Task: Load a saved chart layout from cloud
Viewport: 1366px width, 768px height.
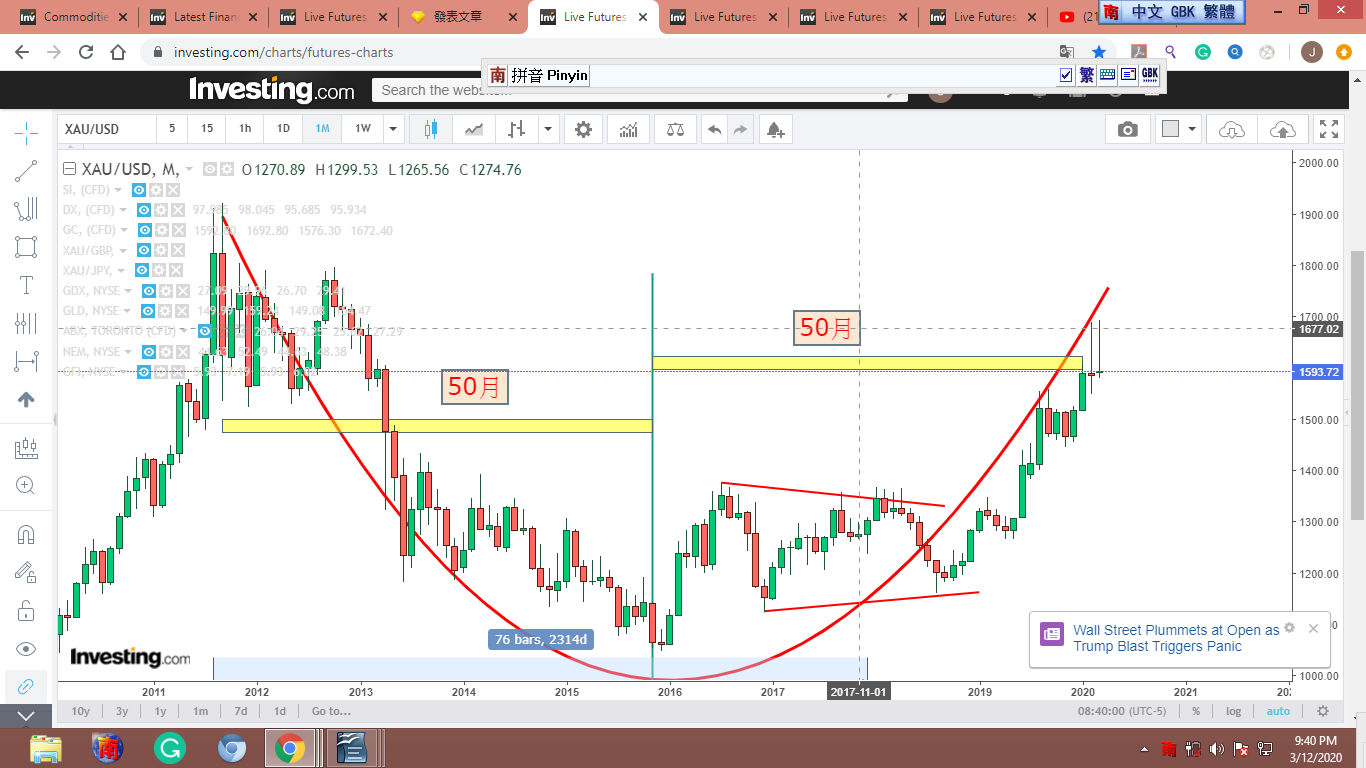Action: [1232, 129]
